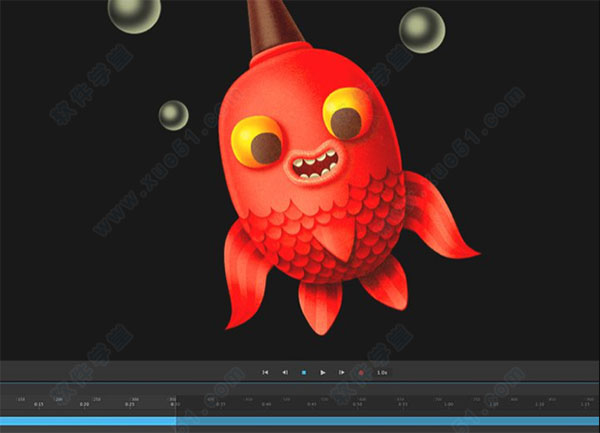Viewport: 600px width, 433px height.
Task: Select the blue puppet track bar in timeline
Action: click(300, 421)
